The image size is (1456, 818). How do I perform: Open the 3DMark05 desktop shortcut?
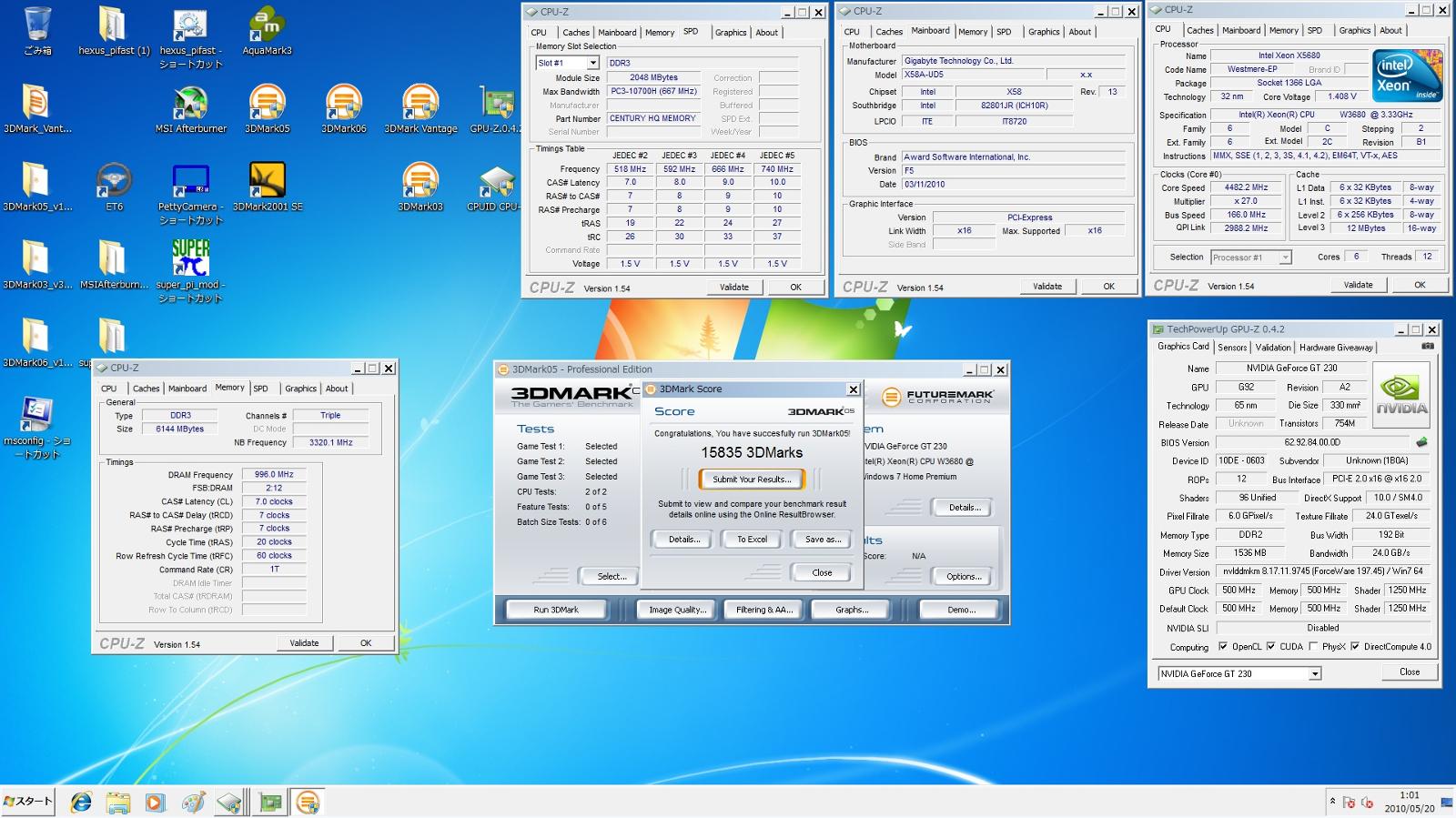267,109
